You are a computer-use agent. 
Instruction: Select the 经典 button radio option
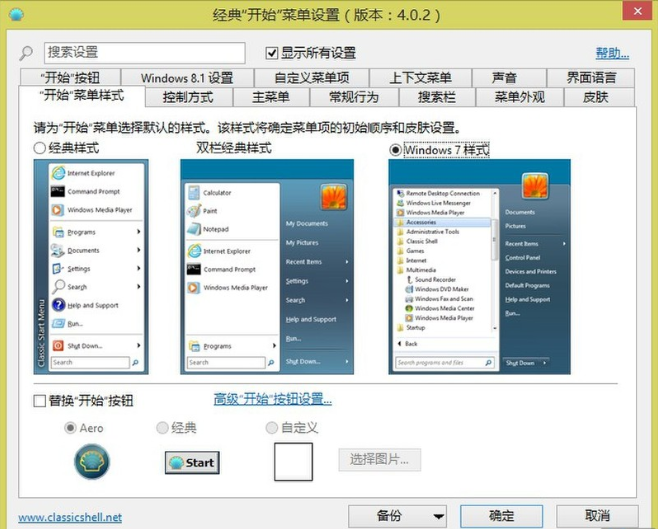point(162,428)
